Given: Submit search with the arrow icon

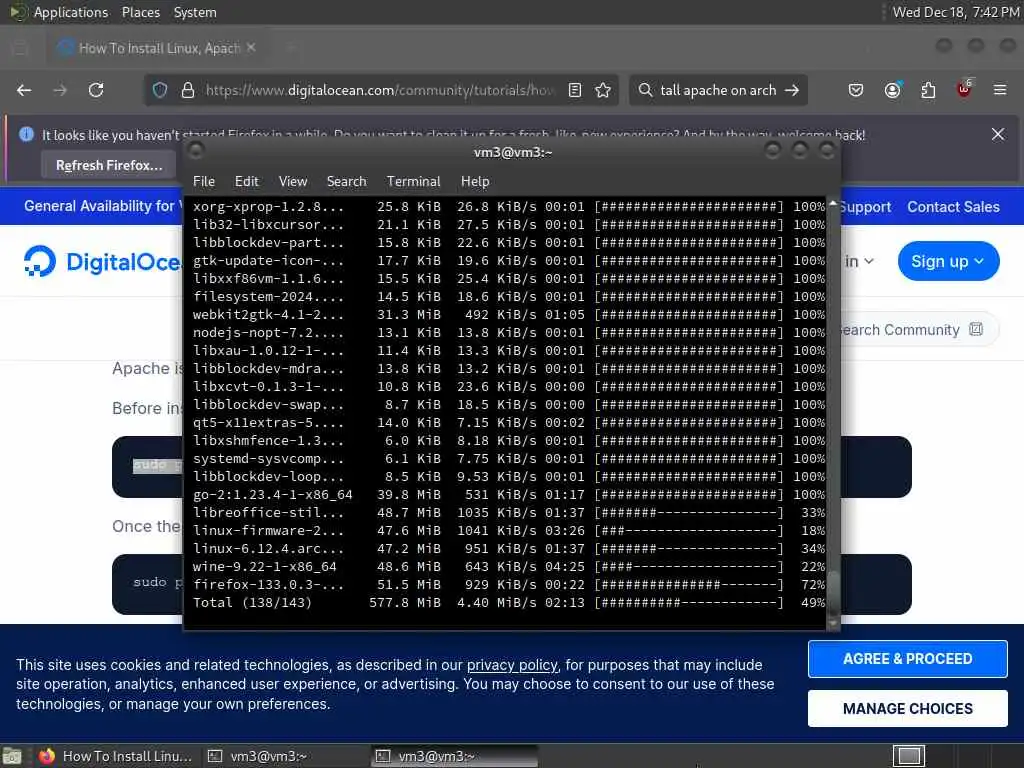Looking at the screenshot, I should tap(792, 90).
